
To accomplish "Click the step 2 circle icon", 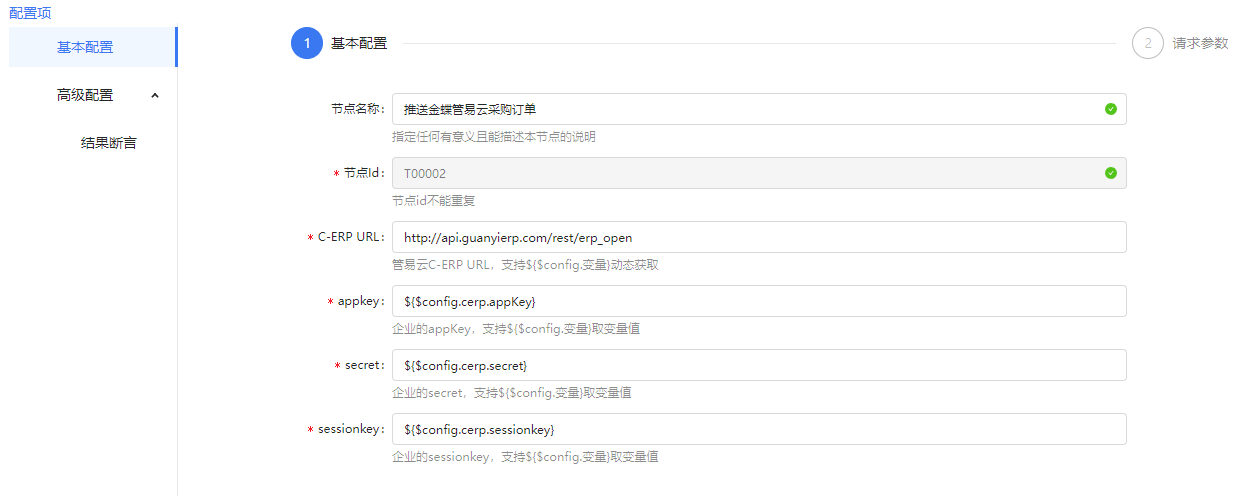I will (x=1148, y=43).
